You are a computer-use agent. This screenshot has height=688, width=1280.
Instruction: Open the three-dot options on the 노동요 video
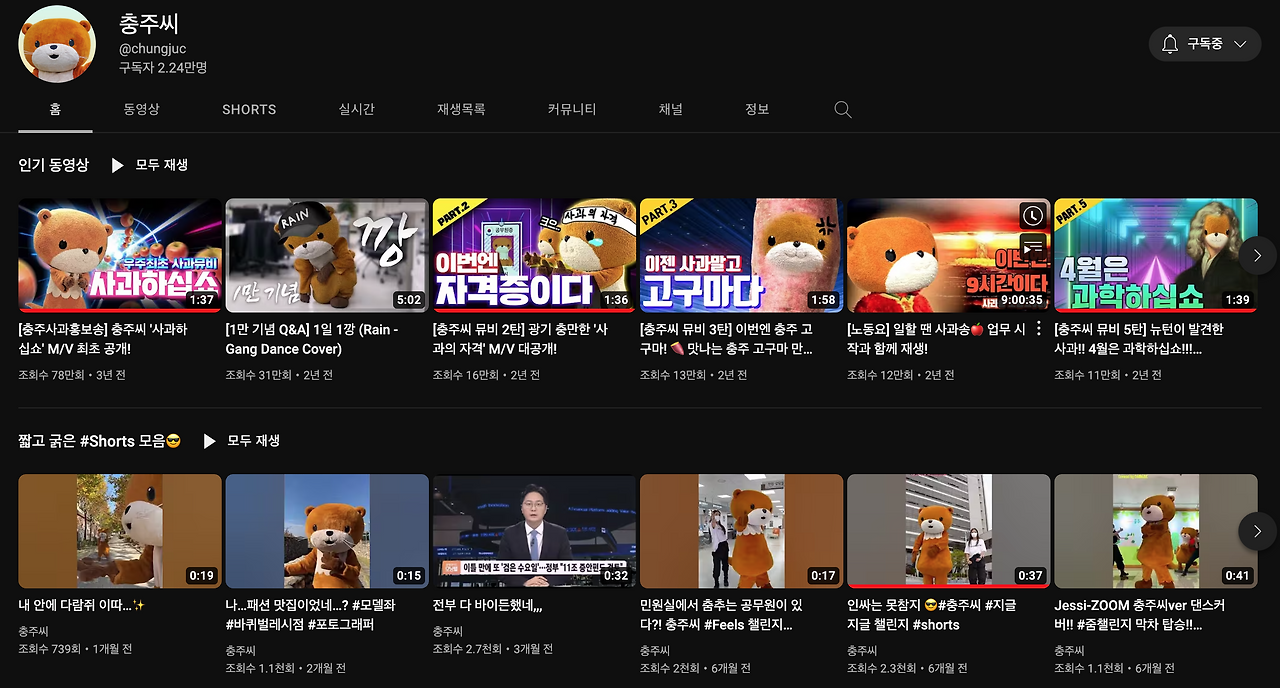(x=1039, y=330)
